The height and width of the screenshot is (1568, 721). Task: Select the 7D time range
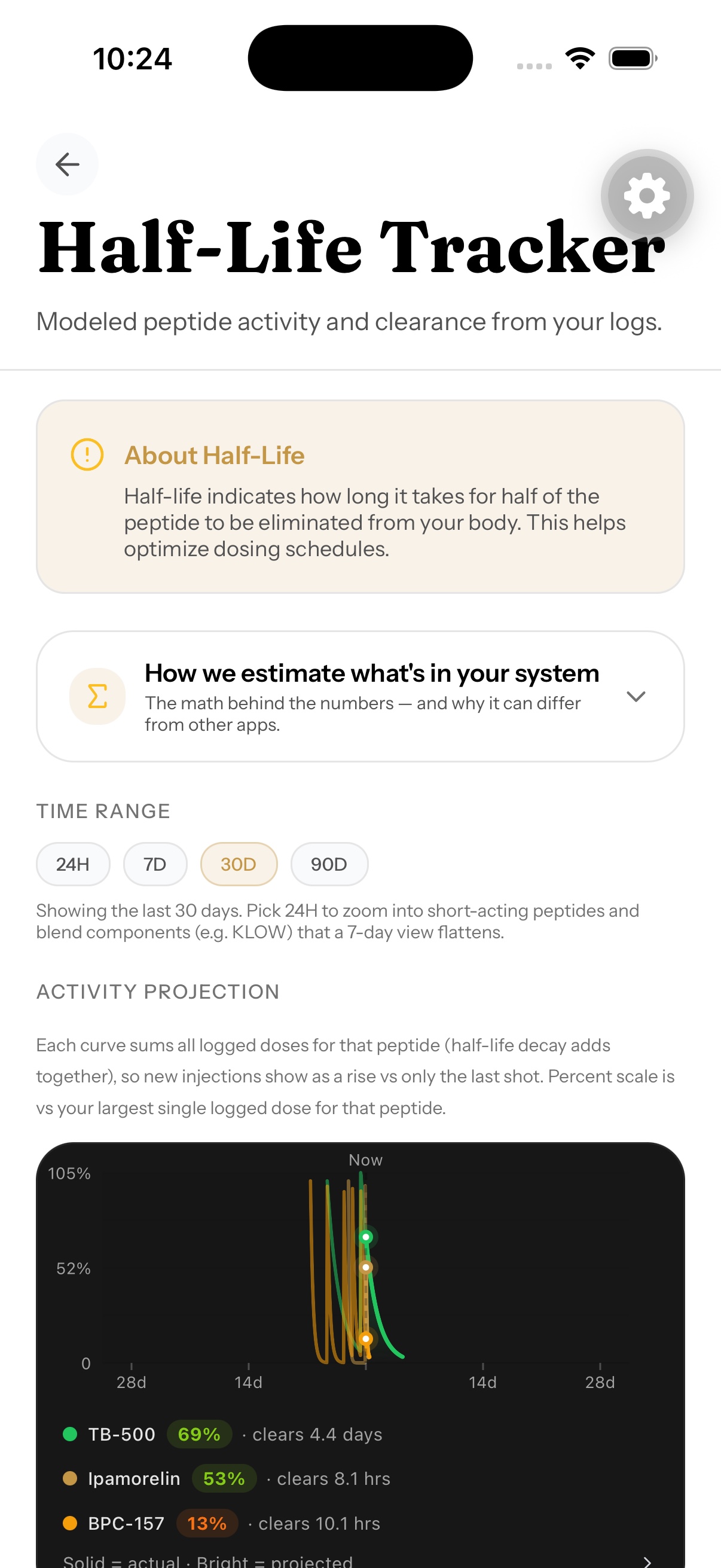tap(155, 864)
